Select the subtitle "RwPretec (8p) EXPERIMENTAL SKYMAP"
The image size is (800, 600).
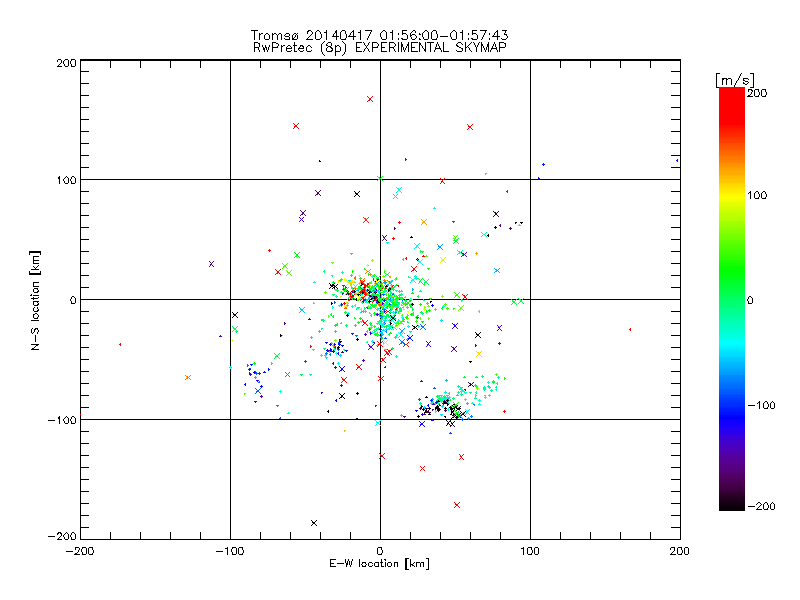coord(379,47)
